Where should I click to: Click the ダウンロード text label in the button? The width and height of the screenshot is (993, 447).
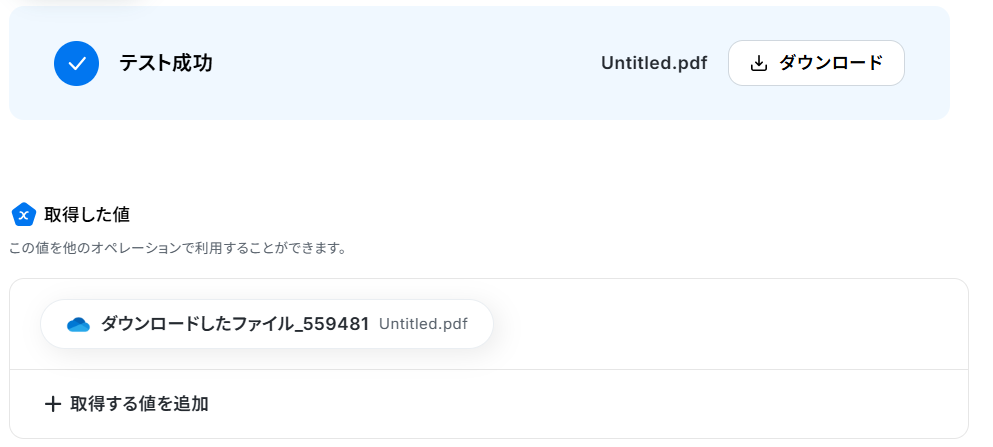pyautogui.click(x=830, y=64)
